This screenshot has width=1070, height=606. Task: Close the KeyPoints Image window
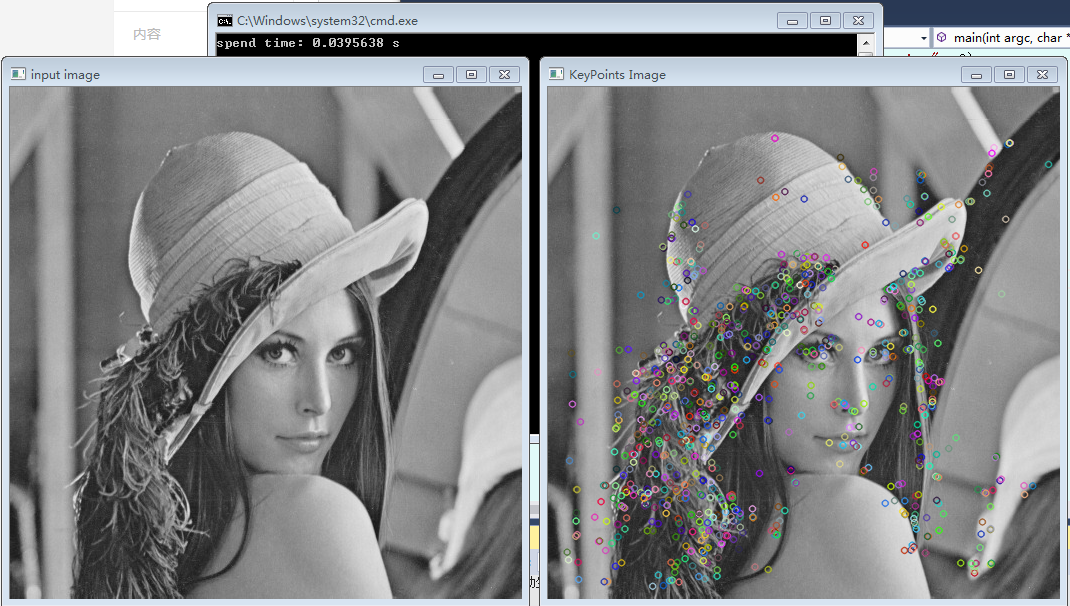1043,74
